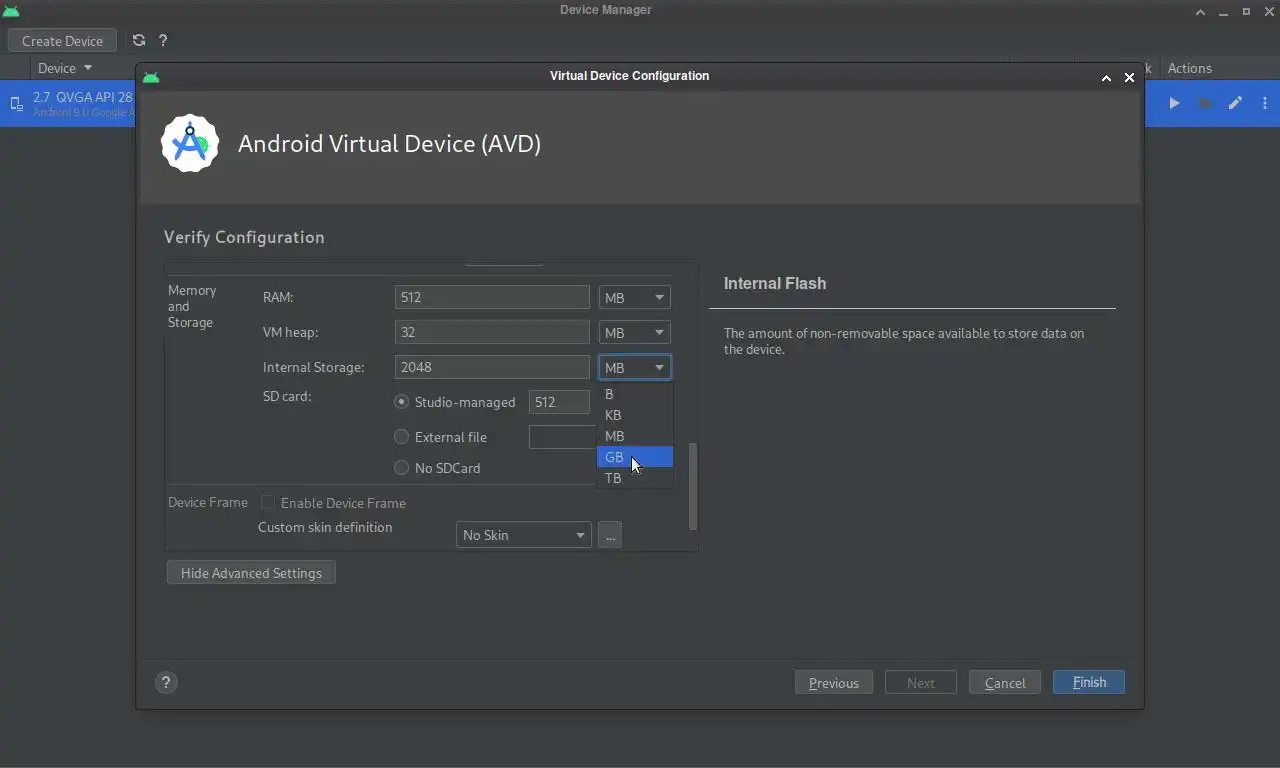Choose GB unit from dropdown list
Screen dimensions: 1280x768
(635, 457)
